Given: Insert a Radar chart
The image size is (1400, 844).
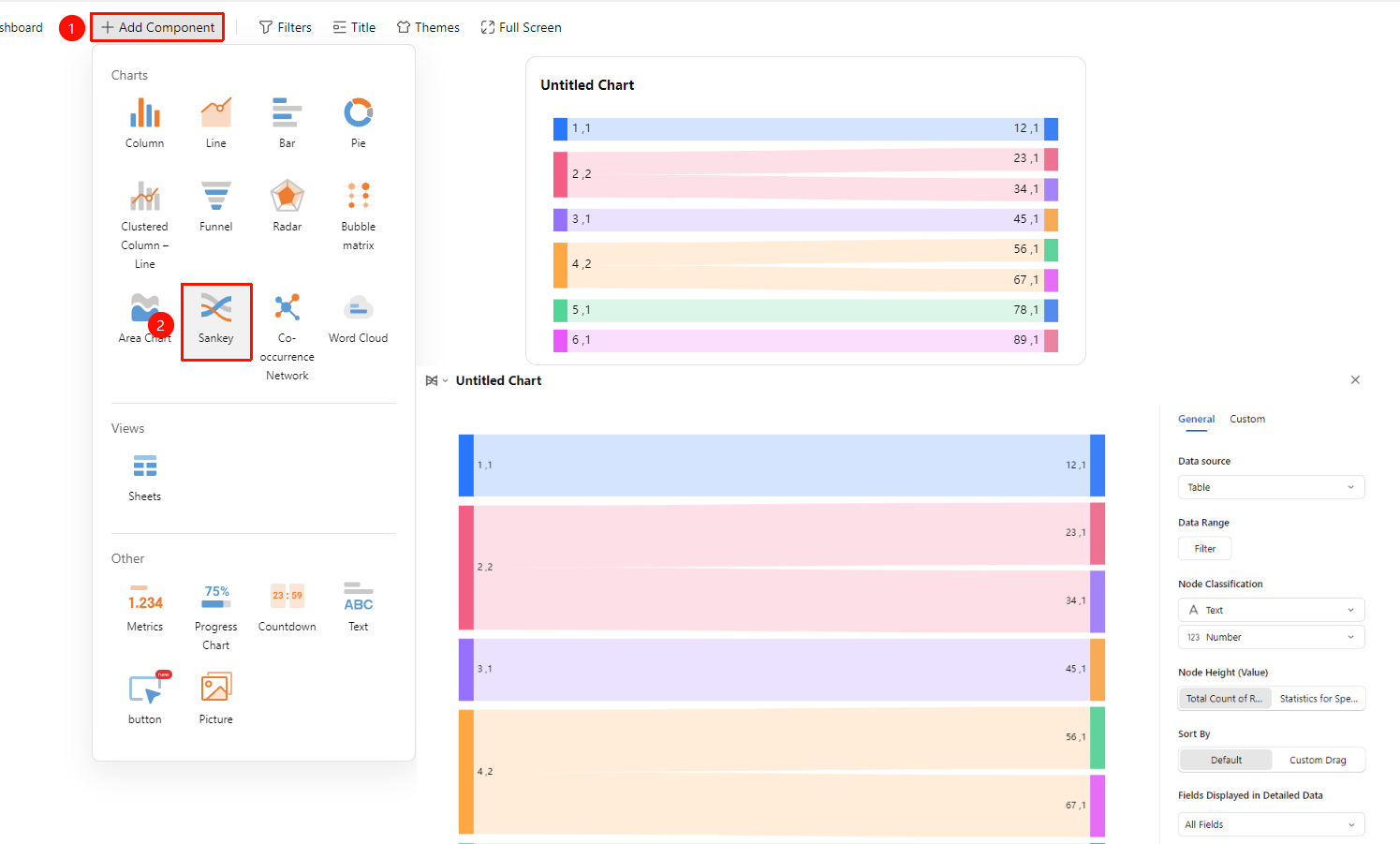Looking at the screenshot, I should [x=287, y=206].
